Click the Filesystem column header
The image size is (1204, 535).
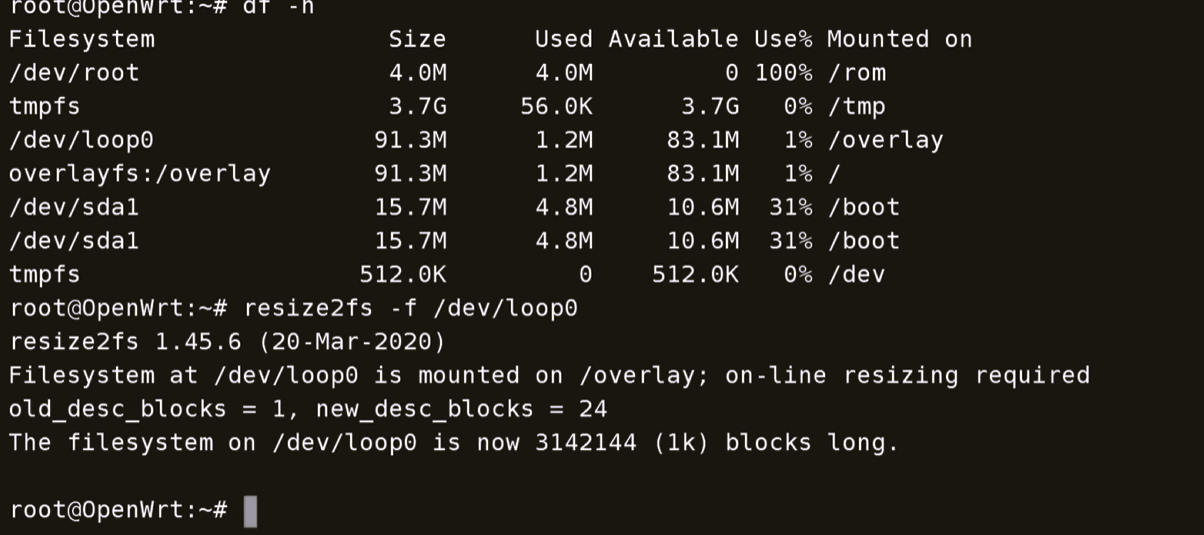[82, 39]
